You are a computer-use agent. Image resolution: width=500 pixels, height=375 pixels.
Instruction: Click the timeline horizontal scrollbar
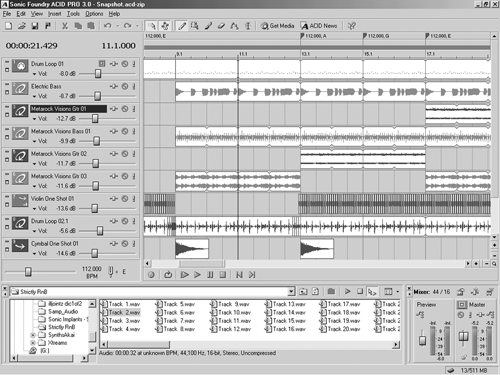[202, 264]
